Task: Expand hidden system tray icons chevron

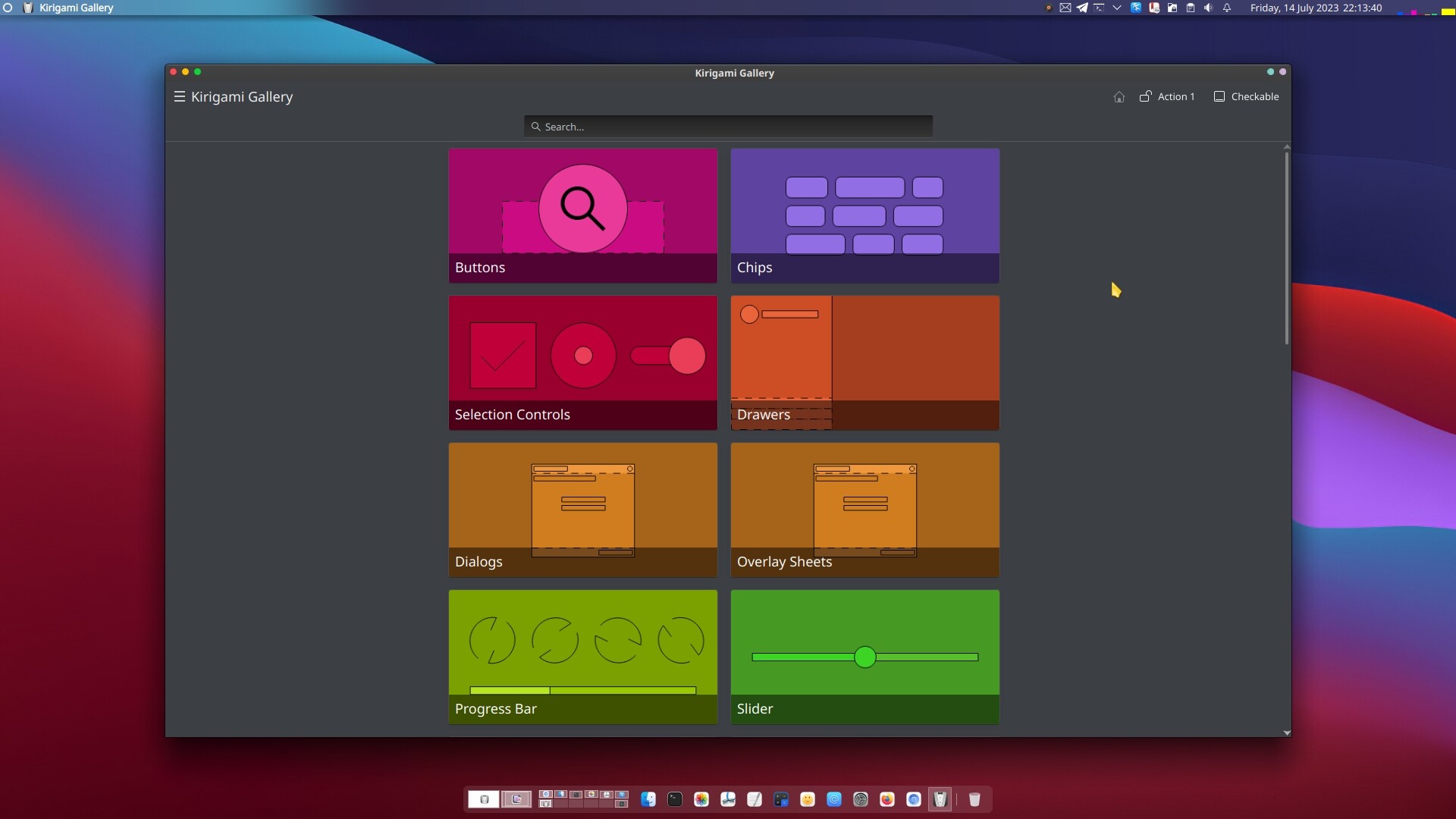Action: (x=1117, y=8)
